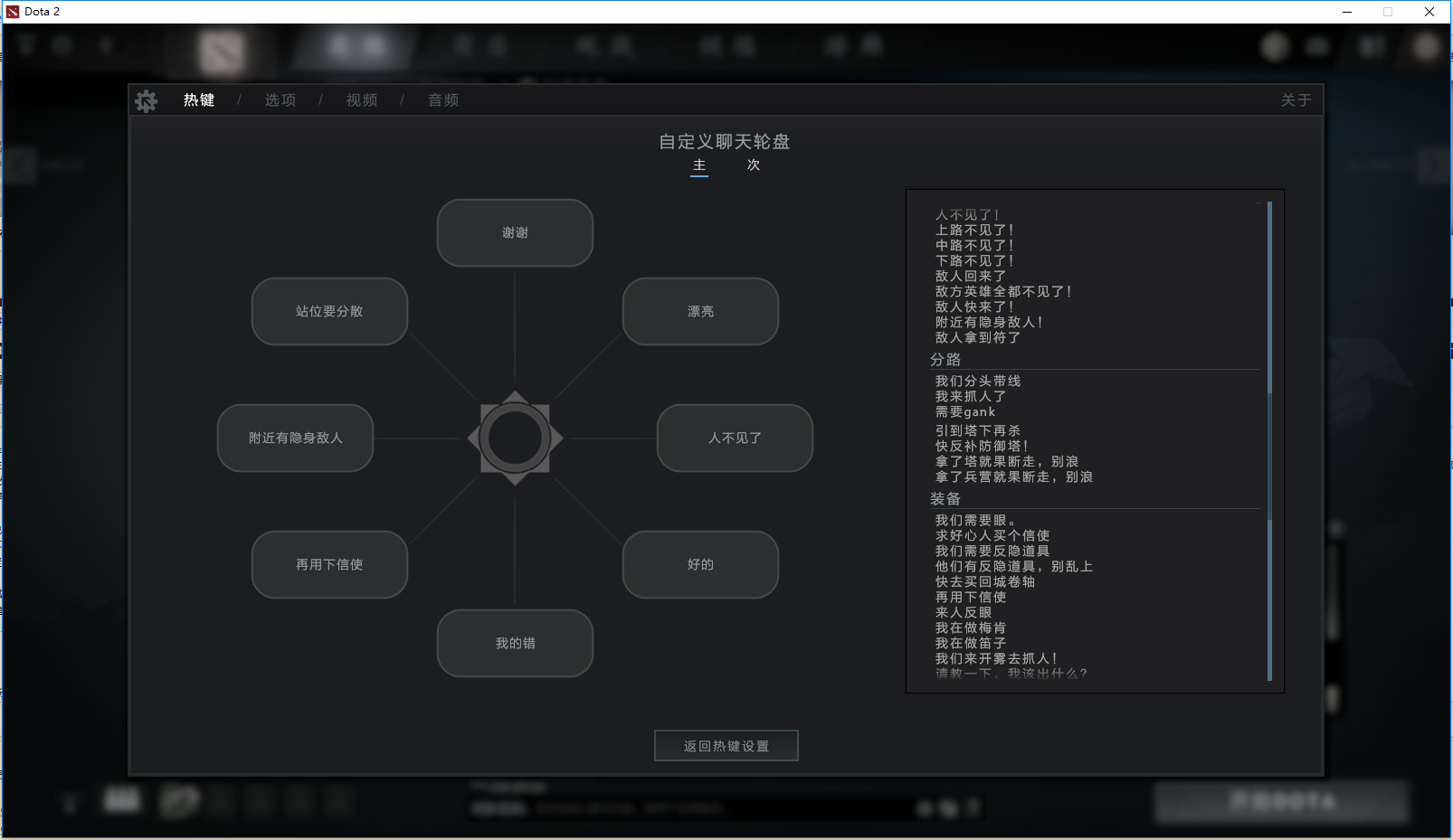Image resolution: width=1453 pixels, height=840 pixels.
Task: Select the 漂亮 wheel slot
Action: pyautogui.click(x=700, y=312)
